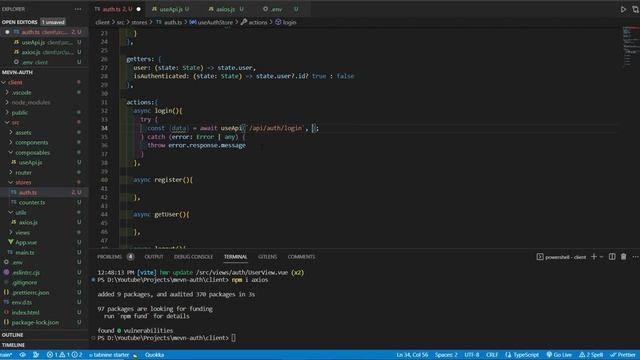The width and height of the screenshot is (640, 360).
Task: Split the terminal panel
Action: tap(612, 257)
